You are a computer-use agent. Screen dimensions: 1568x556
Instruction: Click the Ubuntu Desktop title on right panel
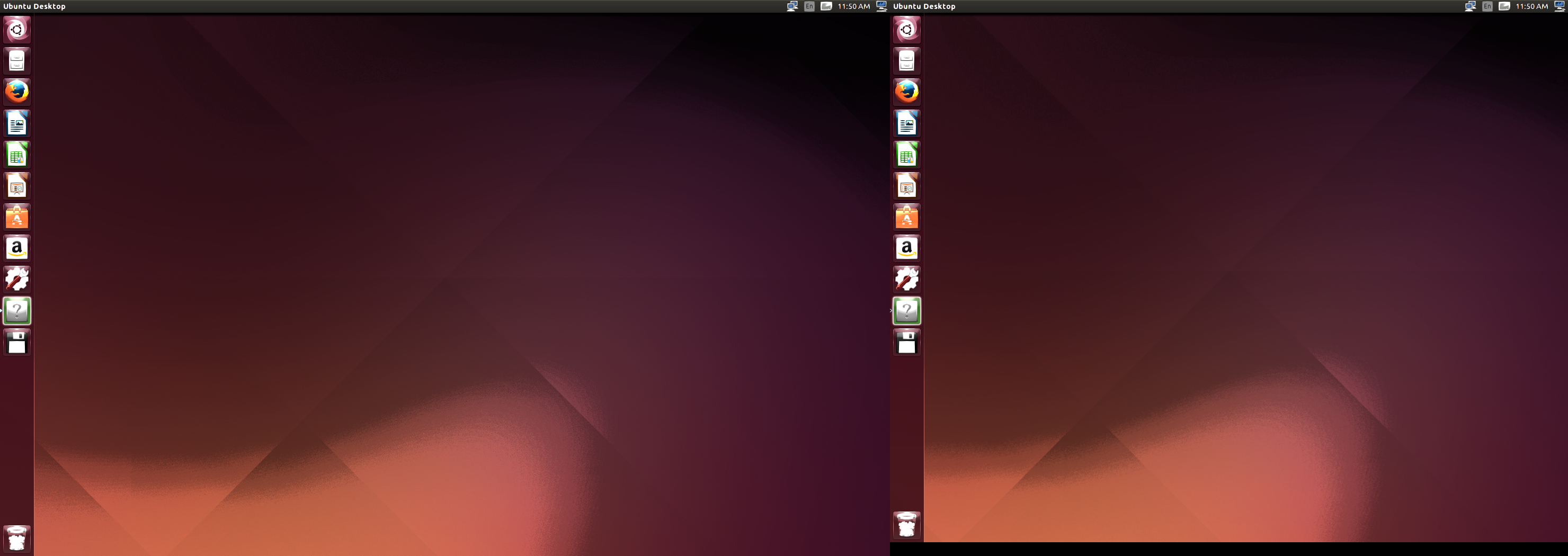click(x=924, y=6)
